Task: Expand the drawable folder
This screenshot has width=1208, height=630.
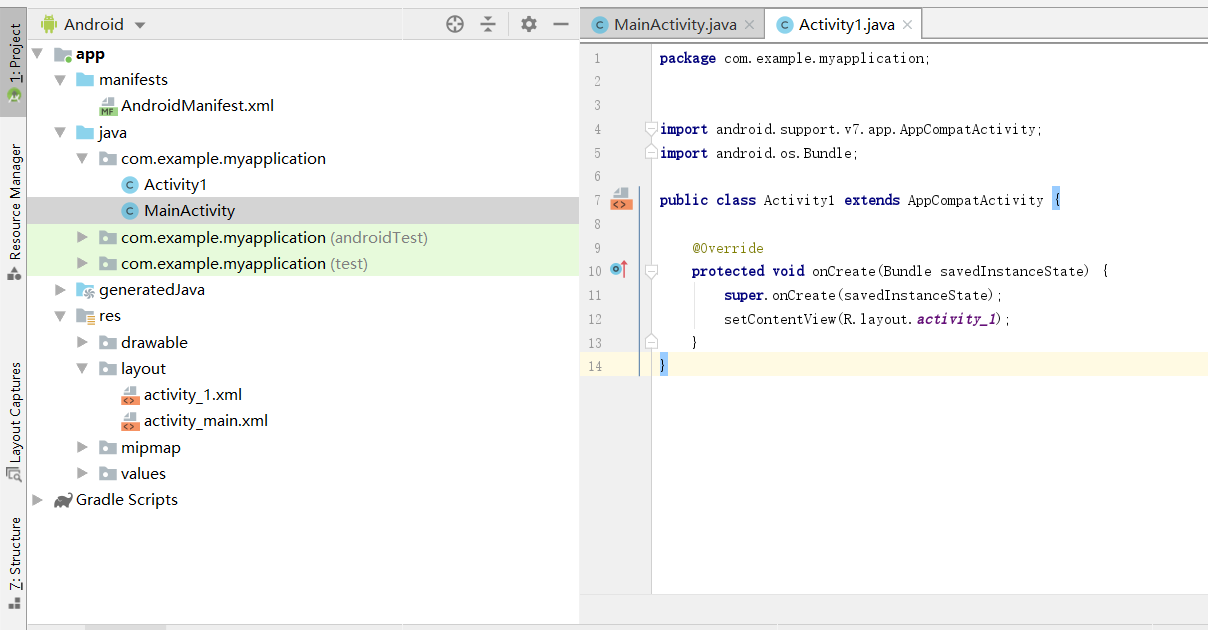Action: click(x=83, y=342)
